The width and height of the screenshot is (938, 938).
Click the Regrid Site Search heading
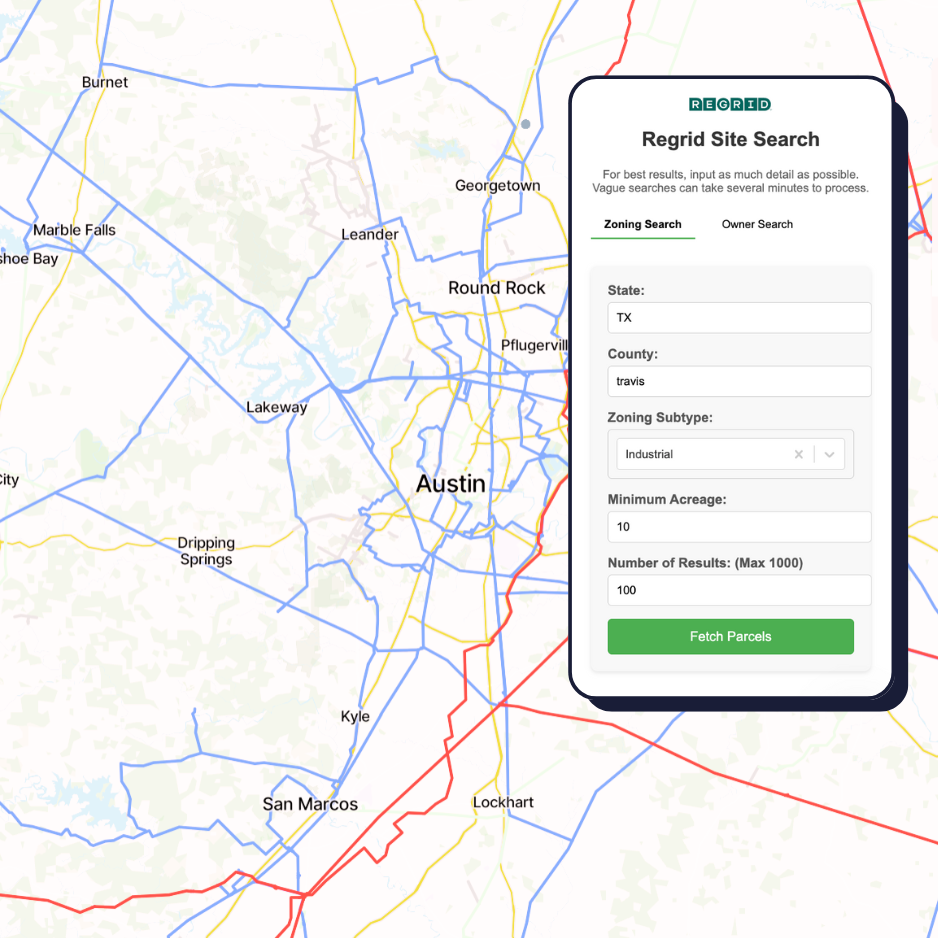[x=730, y=139]
